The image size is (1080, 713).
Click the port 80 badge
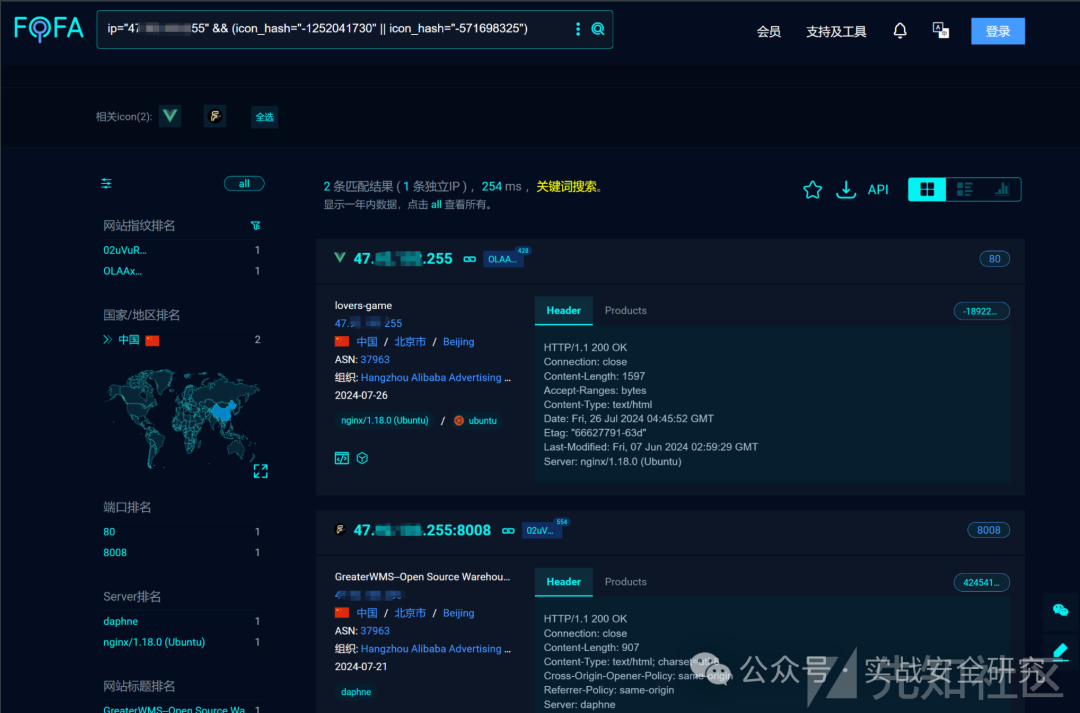995,259
